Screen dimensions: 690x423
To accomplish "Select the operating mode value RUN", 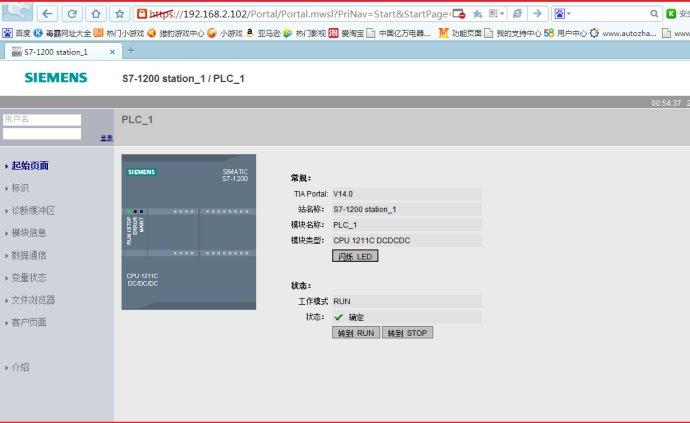I will [342, 302].
